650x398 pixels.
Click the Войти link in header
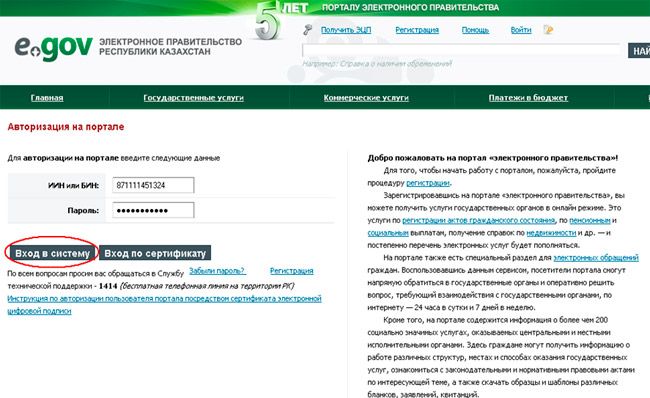pyautogui.click(x=521, y=30)
